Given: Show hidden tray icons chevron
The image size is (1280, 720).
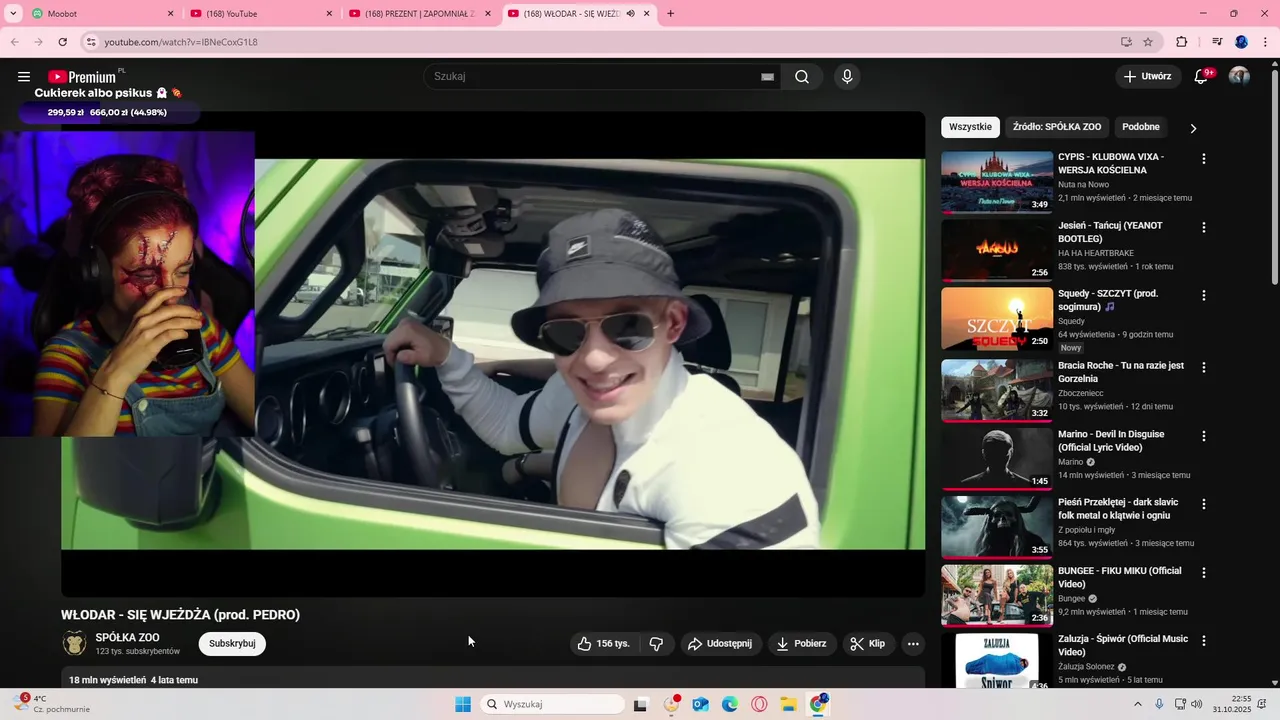Looking at the screenshot, I should pos(1138,704).
